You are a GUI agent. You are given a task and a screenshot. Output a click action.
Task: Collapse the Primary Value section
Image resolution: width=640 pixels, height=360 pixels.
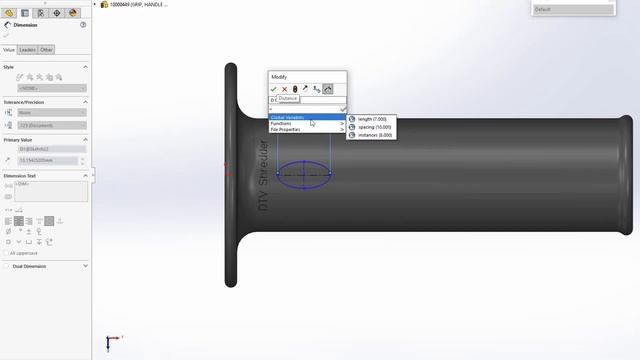(85, 140)
